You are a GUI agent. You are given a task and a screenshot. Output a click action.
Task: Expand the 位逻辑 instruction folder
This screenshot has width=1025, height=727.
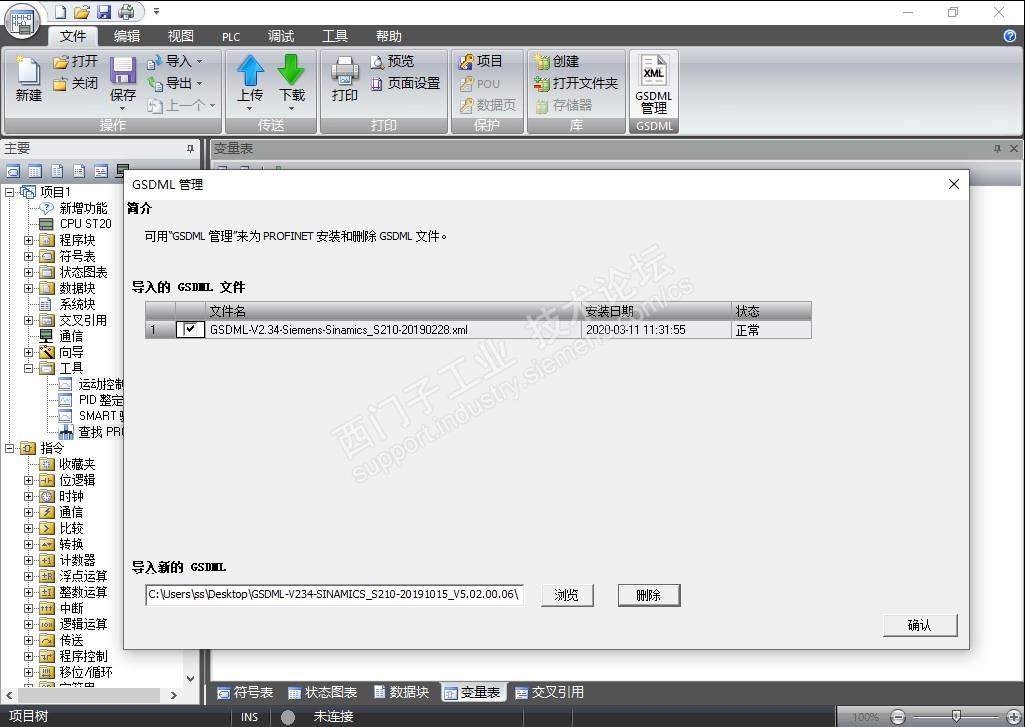(28, 480)
